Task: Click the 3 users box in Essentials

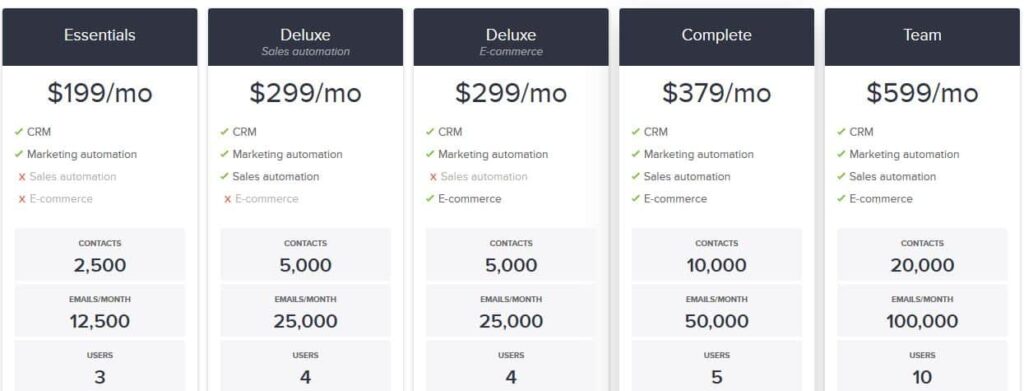Action: [x=99, y=366]
